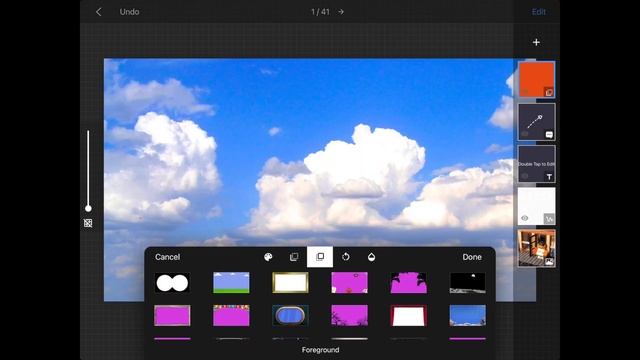Toggle visibility eye on white layer

click(x=524, y=218)
